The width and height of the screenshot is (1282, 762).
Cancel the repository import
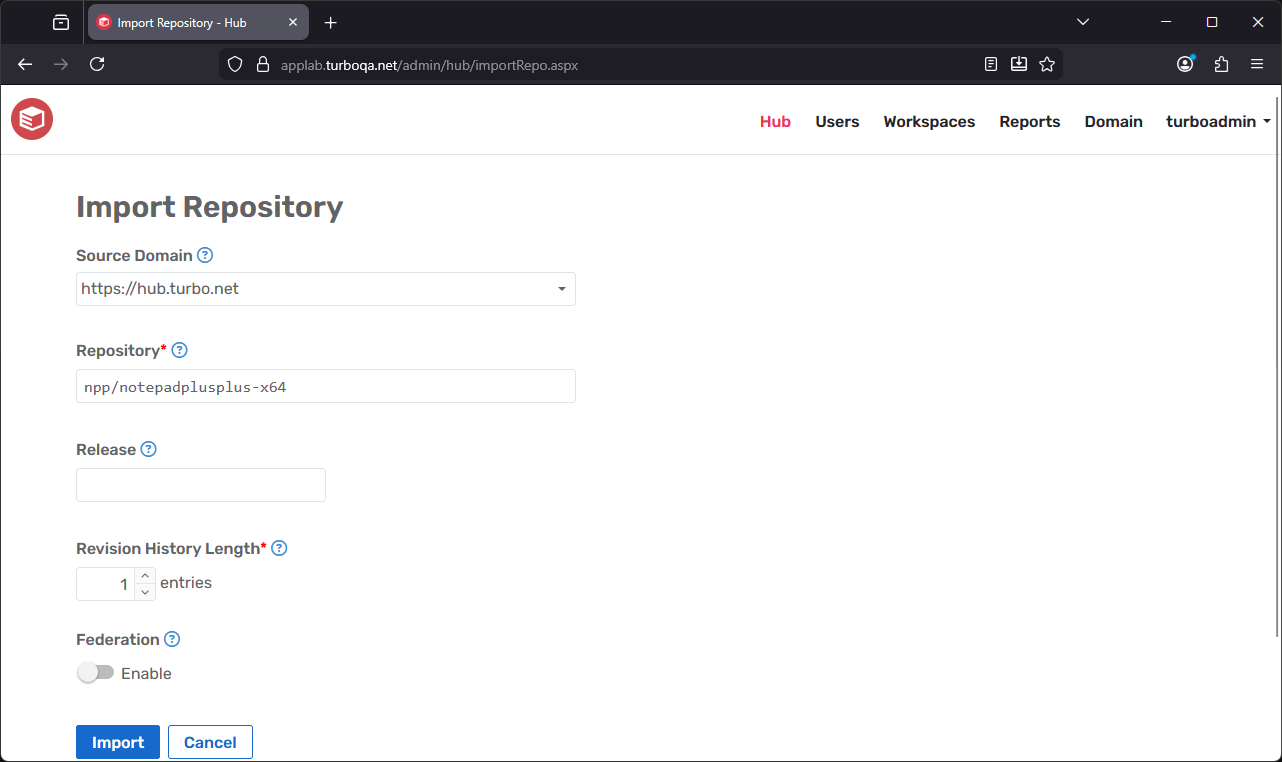click(210, 742)
